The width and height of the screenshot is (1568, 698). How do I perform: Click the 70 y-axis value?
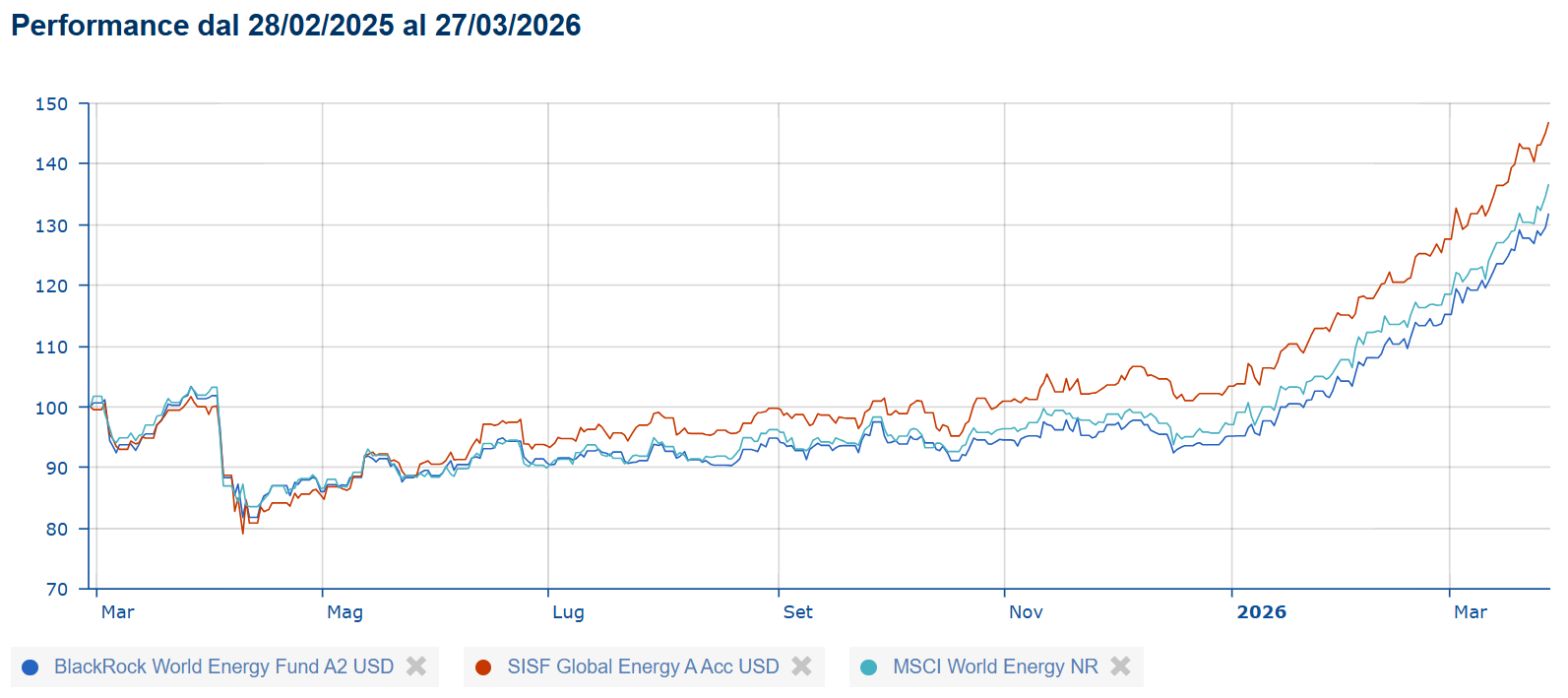click(57, 590)
